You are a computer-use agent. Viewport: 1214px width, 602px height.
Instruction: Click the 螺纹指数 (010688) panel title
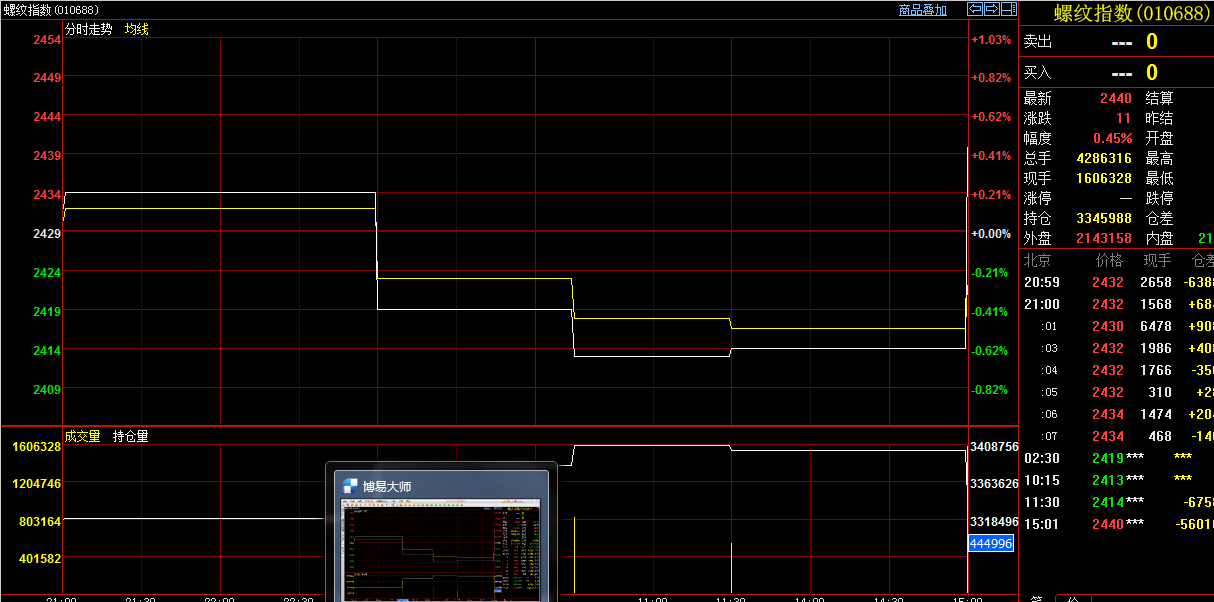(x=1118, y=13)
